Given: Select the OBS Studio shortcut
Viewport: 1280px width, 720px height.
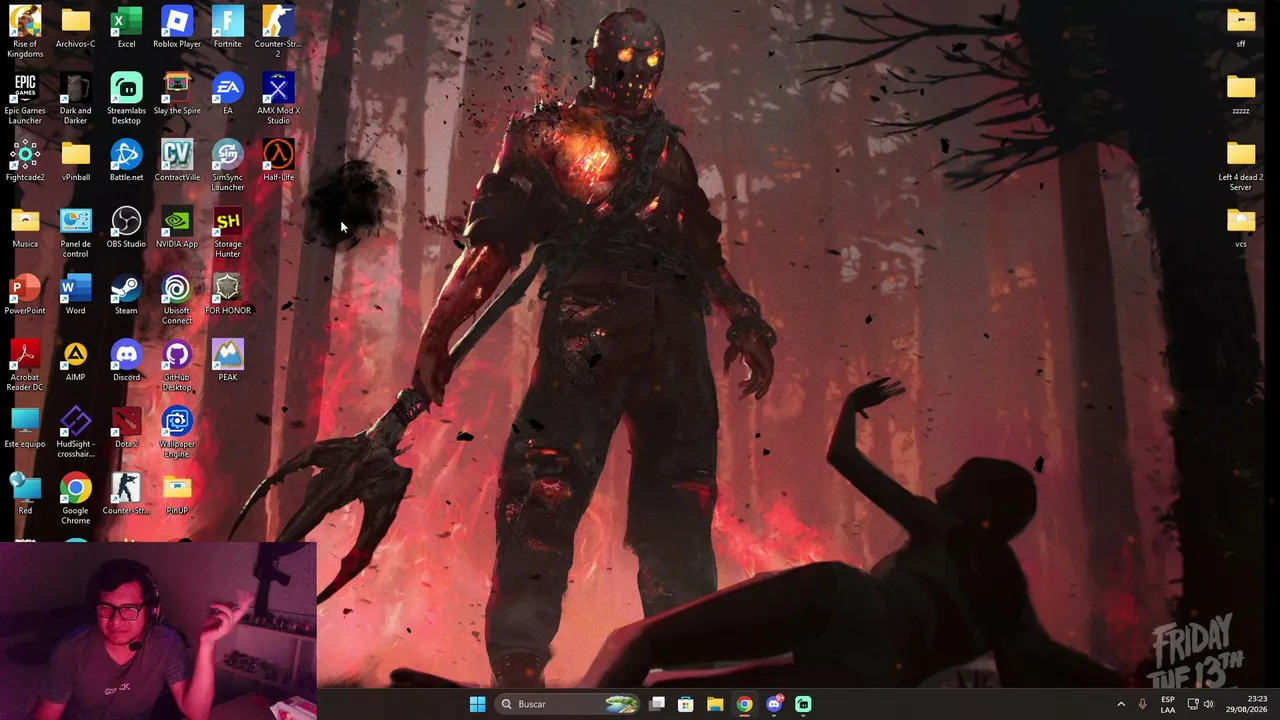Looking at the screenshot, I should 126,228.
